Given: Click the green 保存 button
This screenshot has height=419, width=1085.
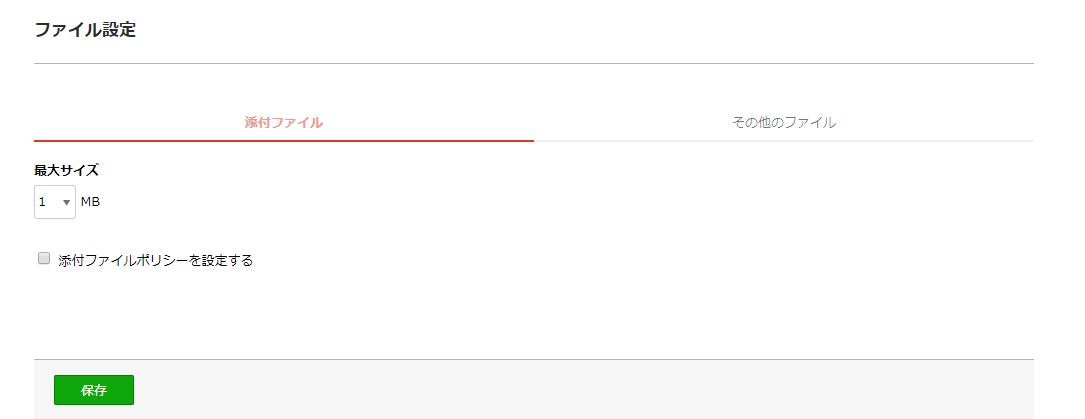Looking at the screenshot, I should pyautogui.click(x=94, y=390).
